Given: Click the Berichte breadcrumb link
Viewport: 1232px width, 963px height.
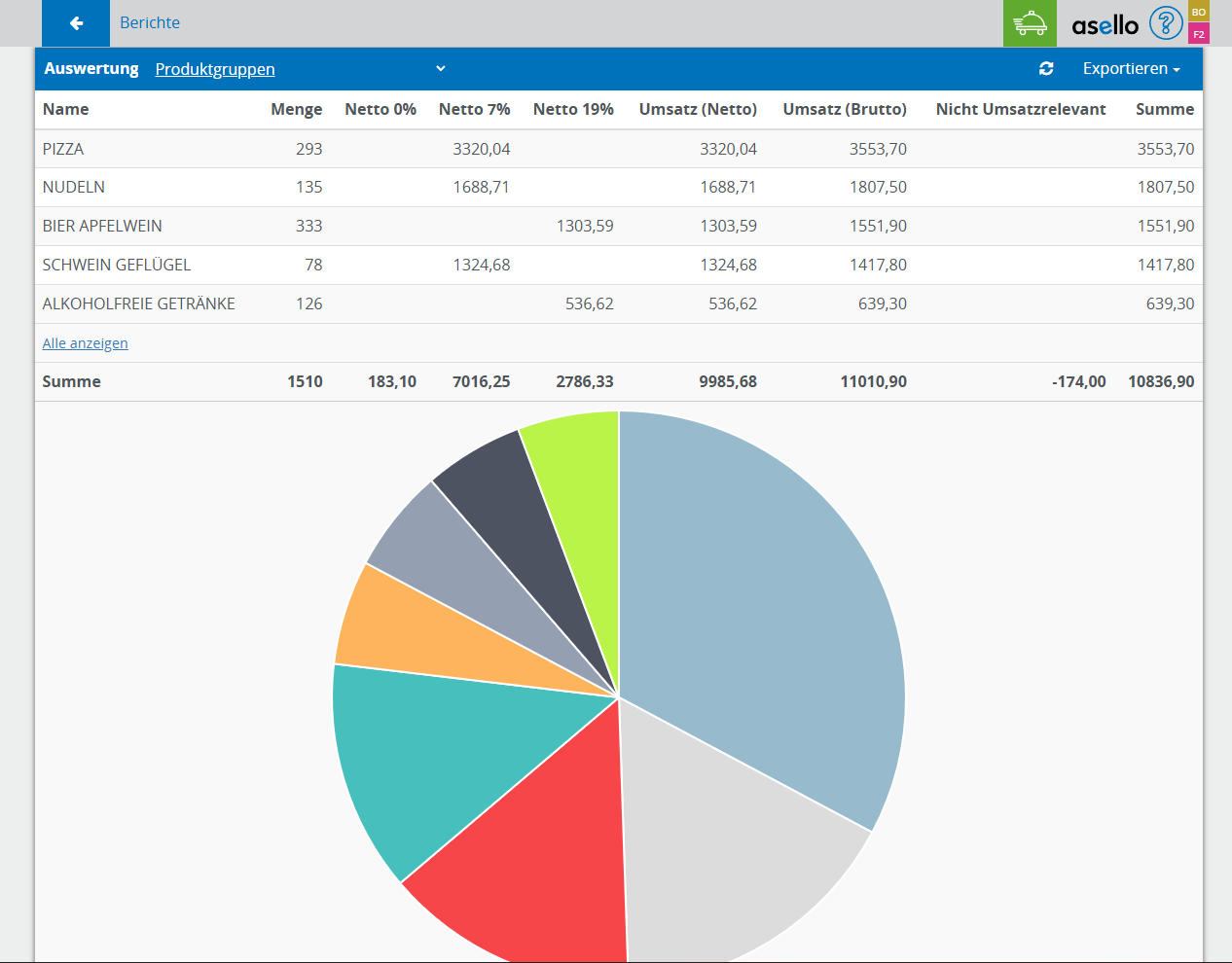Looking at the screenshot, I should pyautogui.click(x=150, y=22).
